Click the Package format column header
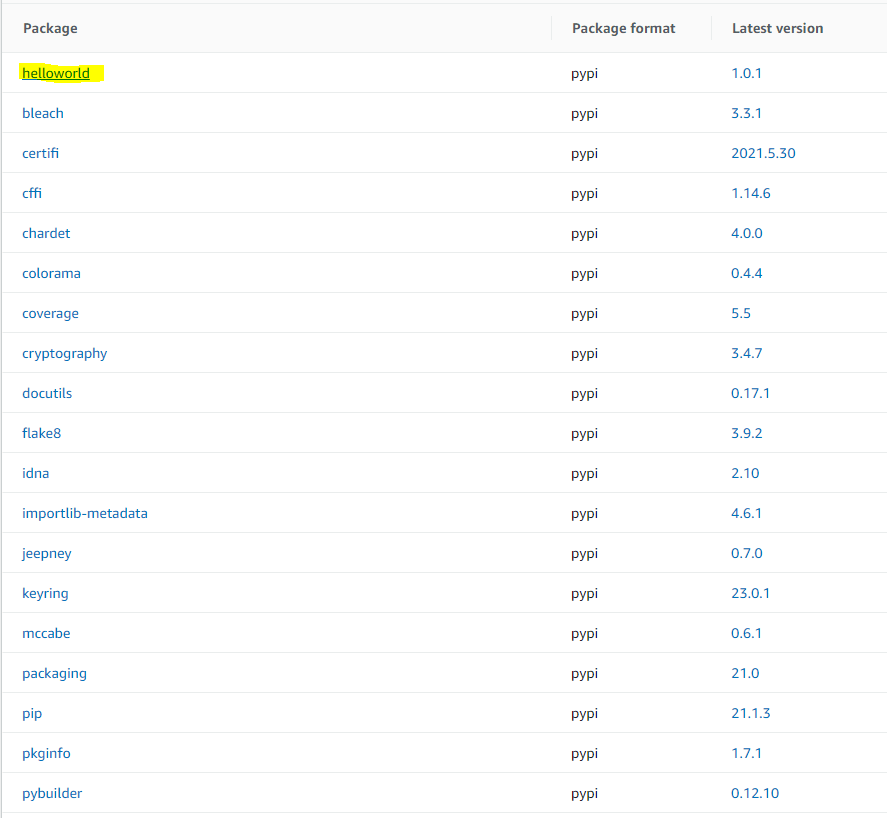Viewport: 887px width, 818px height. [624, 28]
